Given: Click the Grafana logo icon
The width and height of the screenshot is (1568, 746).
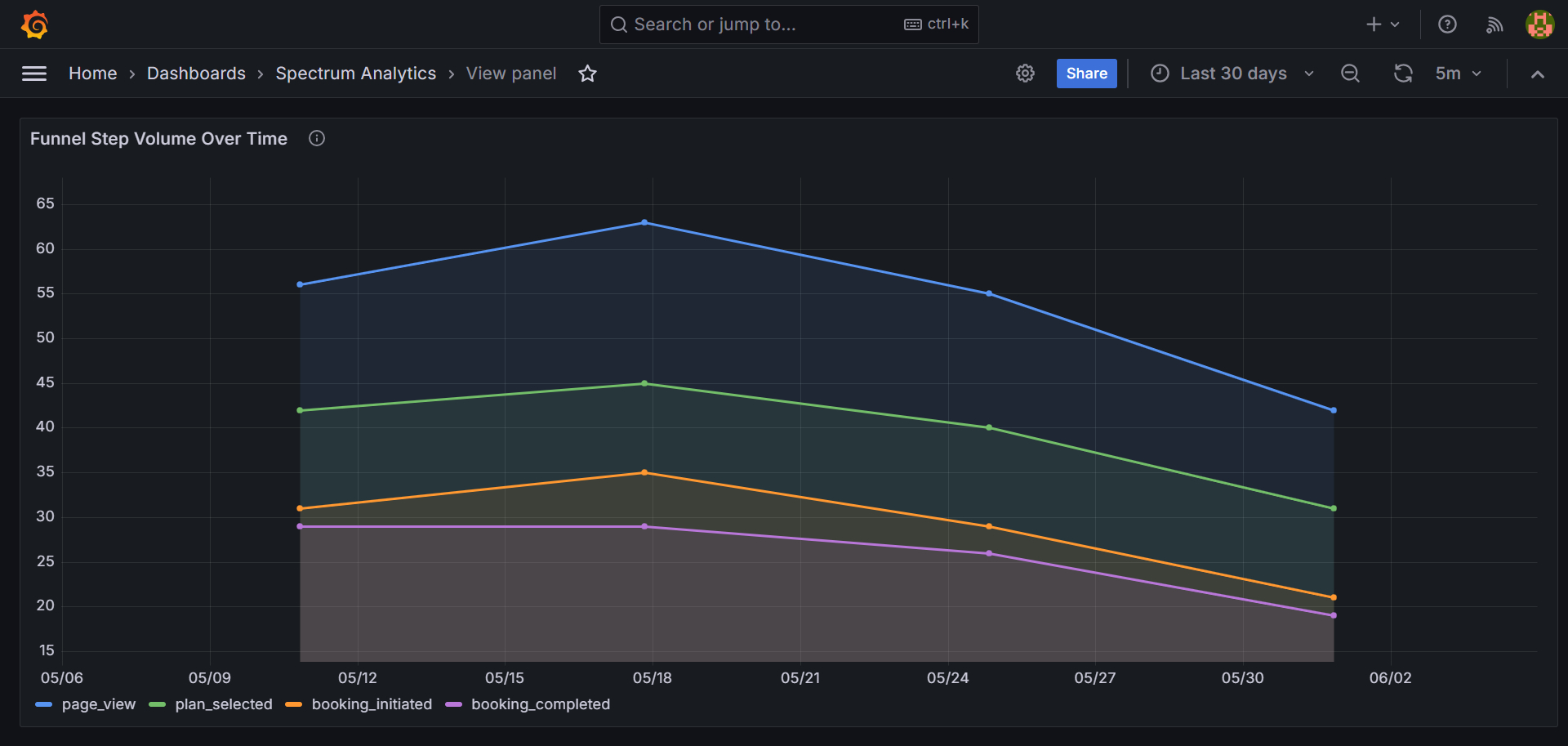Looking at the screenshot, I should pyautogui.click(x=34, y=25).
